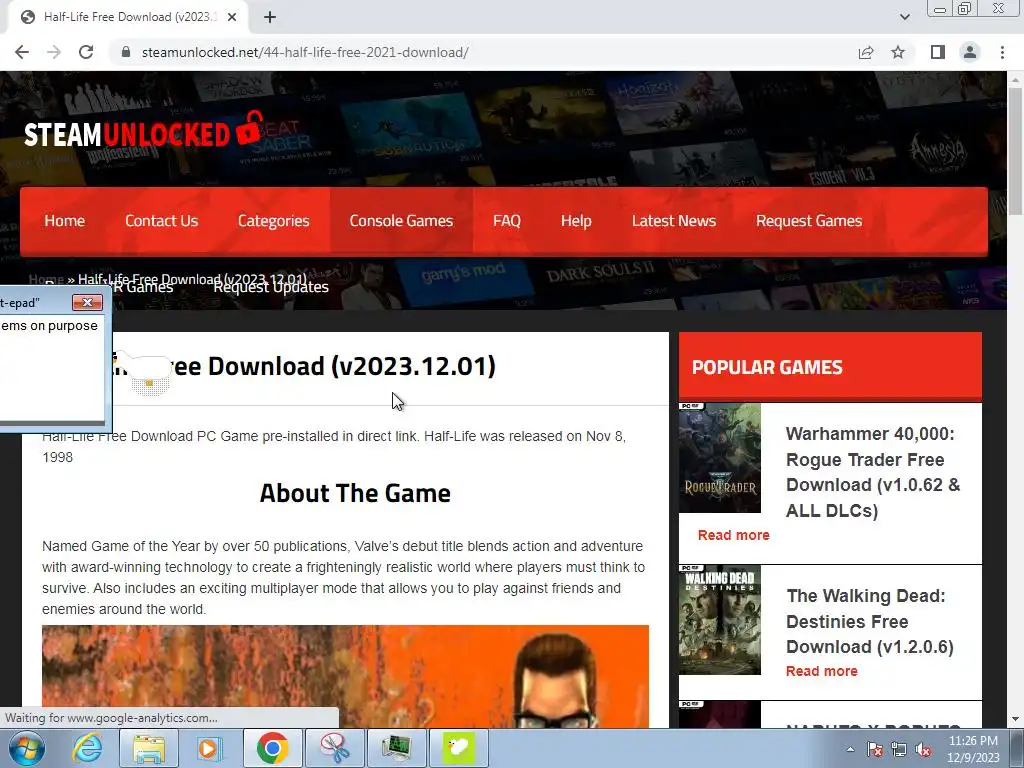Open the Windows Start button
The width and height of the screenshot is (1024, 768).
27,748
